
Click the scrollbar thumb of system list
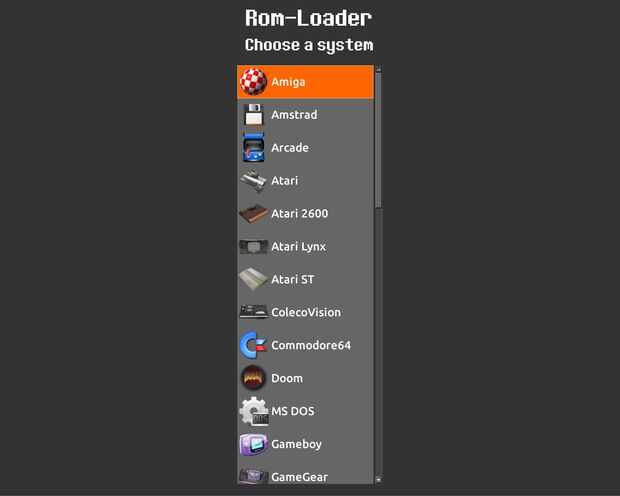tap(378, 140)
